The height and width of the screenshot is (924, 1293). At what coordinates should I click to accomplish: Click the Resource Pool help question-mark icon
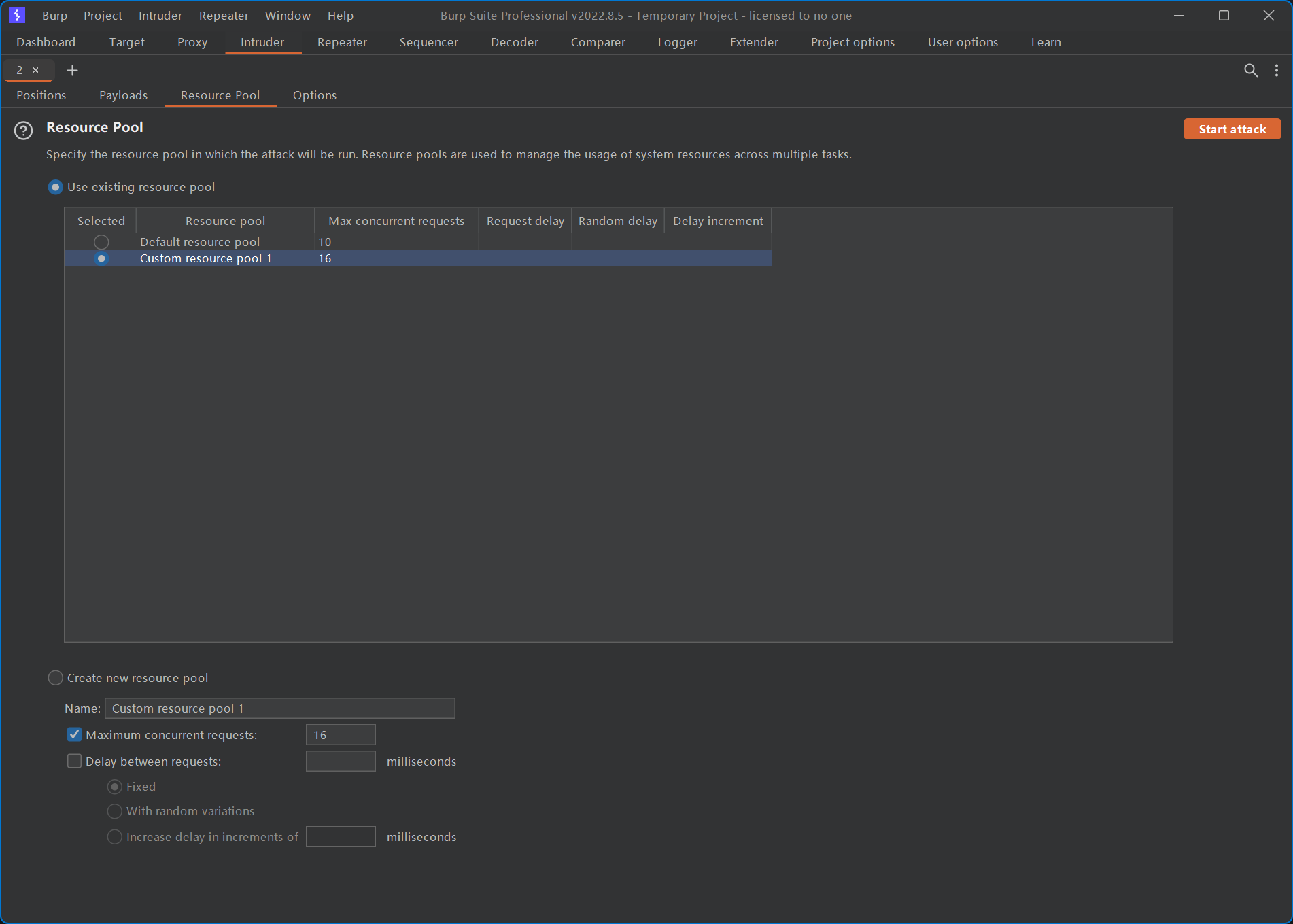[24, 131]
